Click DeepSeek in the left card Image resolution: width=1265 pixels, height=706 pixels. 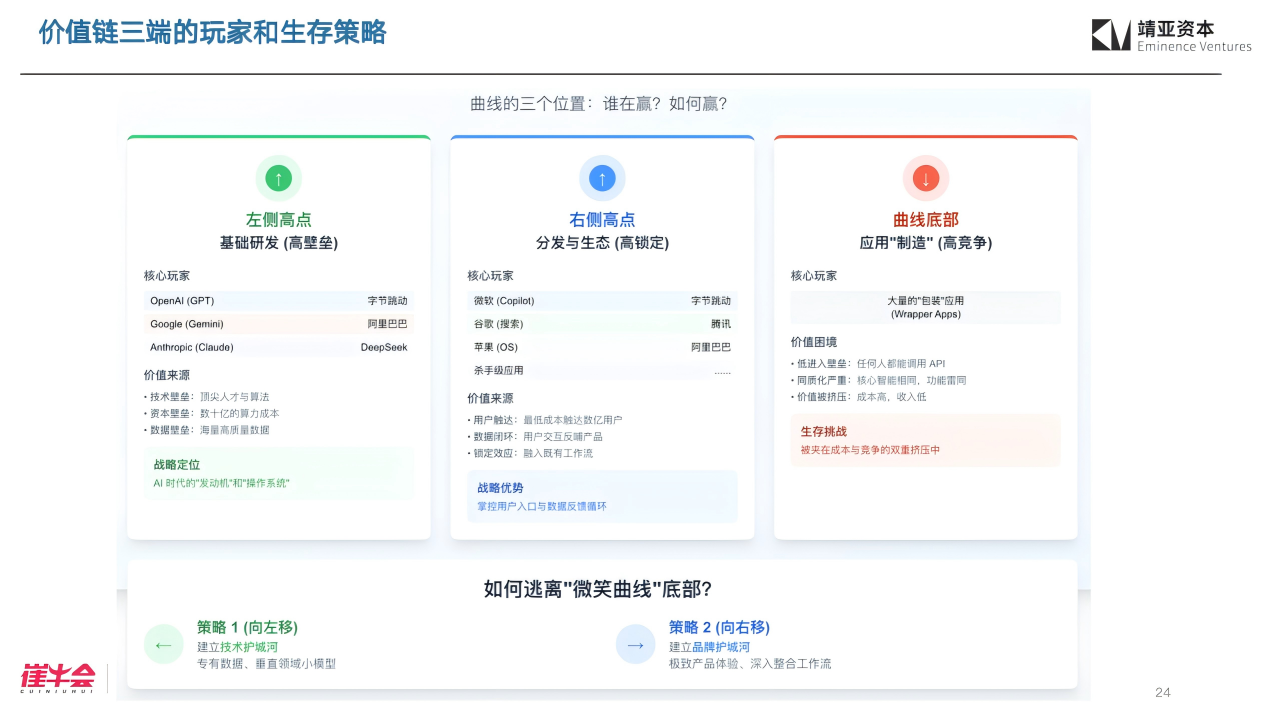[384, 348]
